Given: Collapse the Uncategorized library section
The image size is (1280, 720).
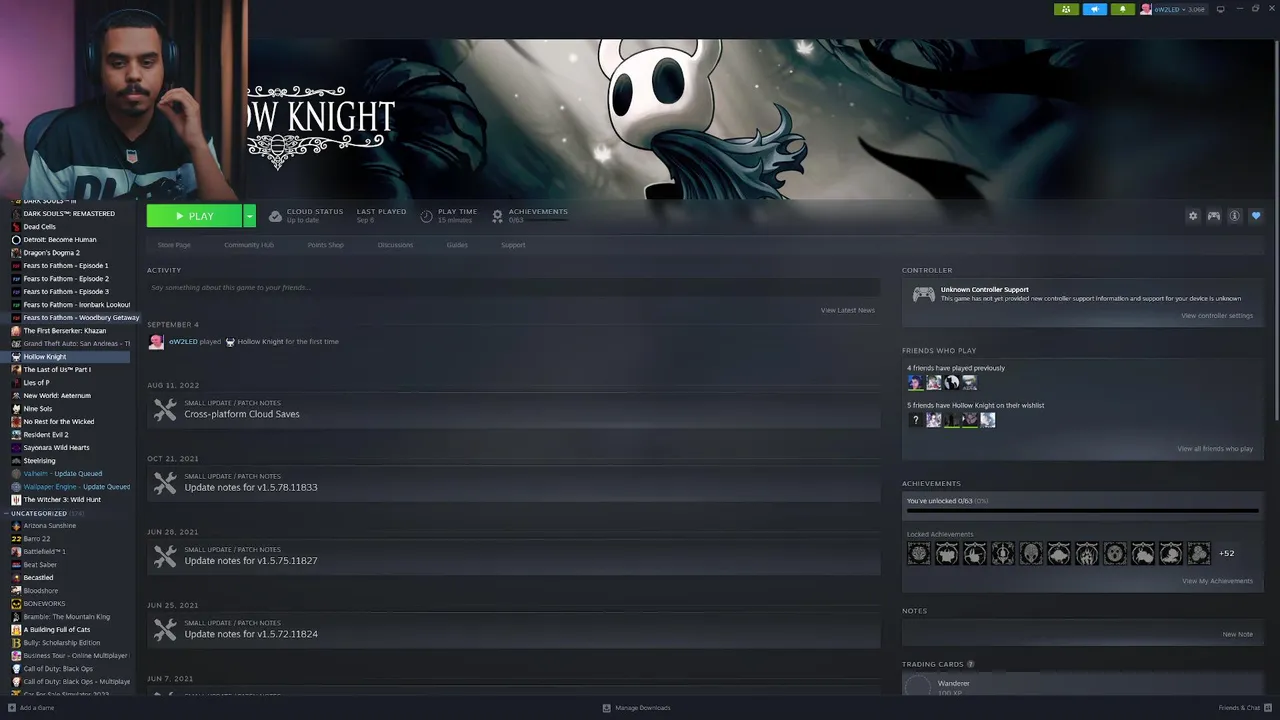Looking at the screenshot, I should tap(8, 514).
